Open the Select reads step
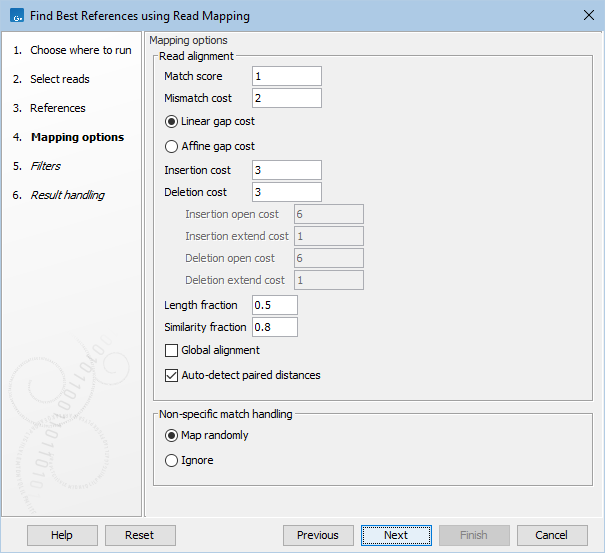 click(59, 79)
